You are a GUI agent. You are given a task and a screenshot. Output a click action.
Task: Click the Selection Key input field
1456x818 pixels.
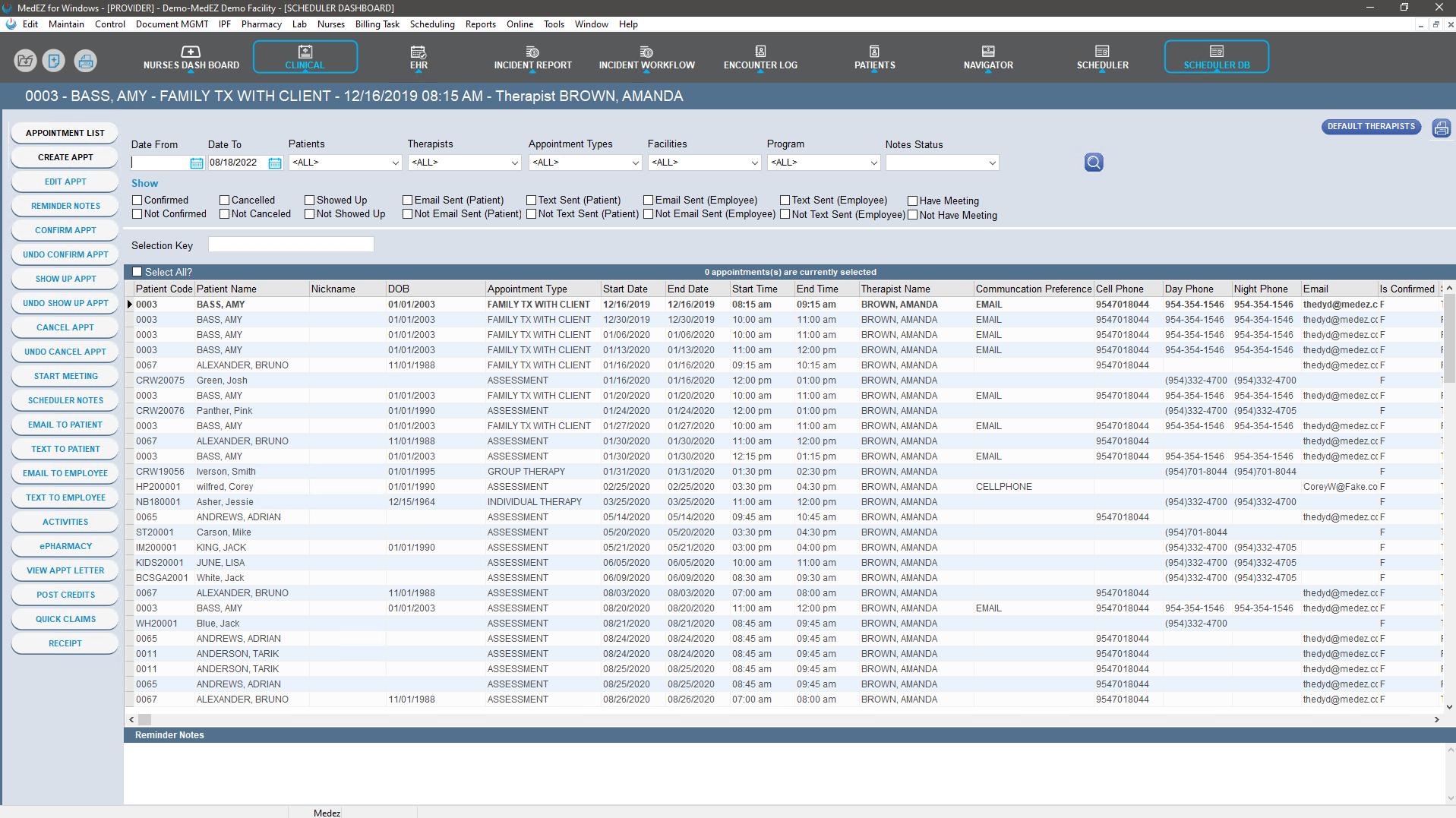291,245
